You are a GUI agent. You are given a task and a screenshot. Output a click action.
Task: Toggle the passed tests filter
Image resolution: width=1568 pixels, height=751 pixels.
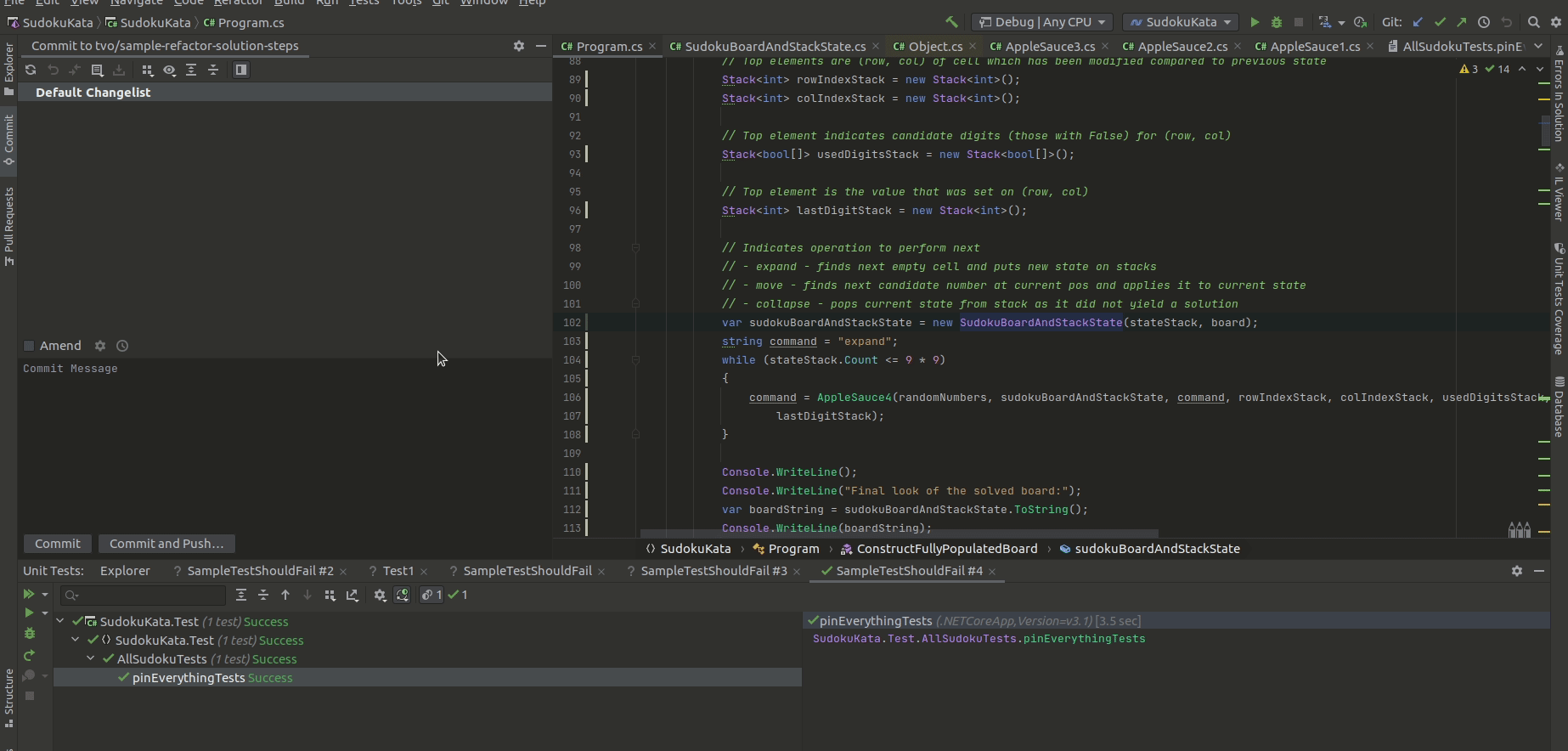(458, 595)
